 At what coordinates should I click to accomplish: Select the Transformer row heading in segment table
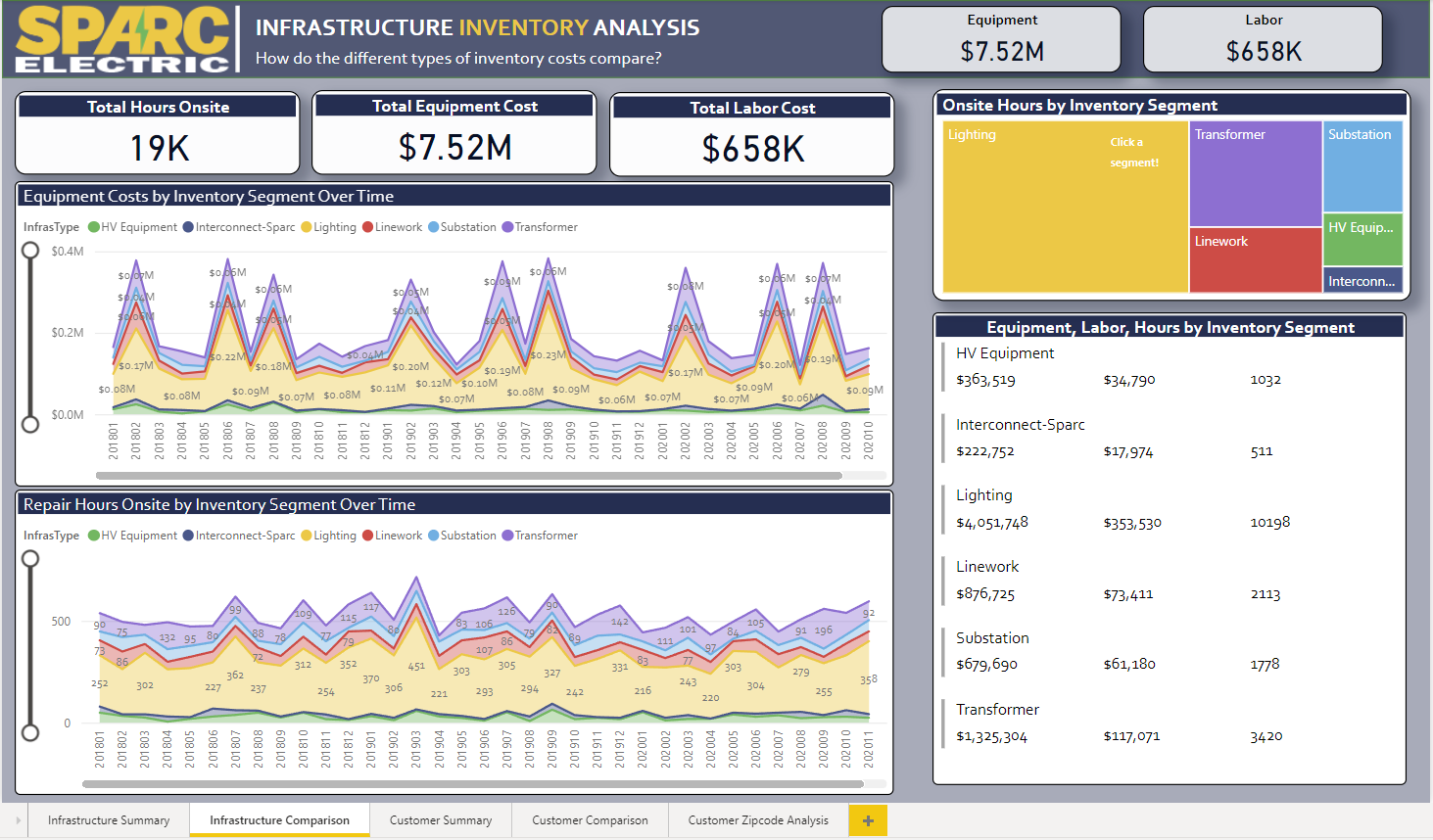(x=997, y=710)
